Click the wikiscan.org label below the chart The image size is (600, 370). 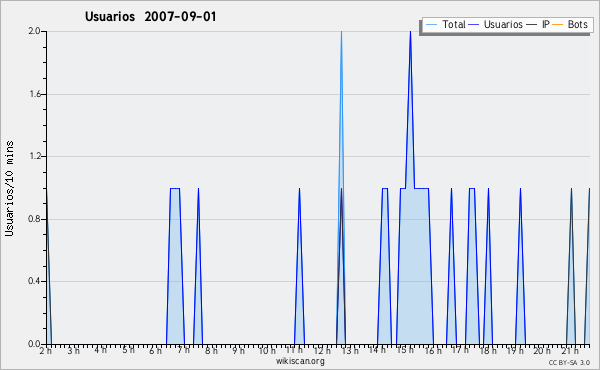coord(300,361)
